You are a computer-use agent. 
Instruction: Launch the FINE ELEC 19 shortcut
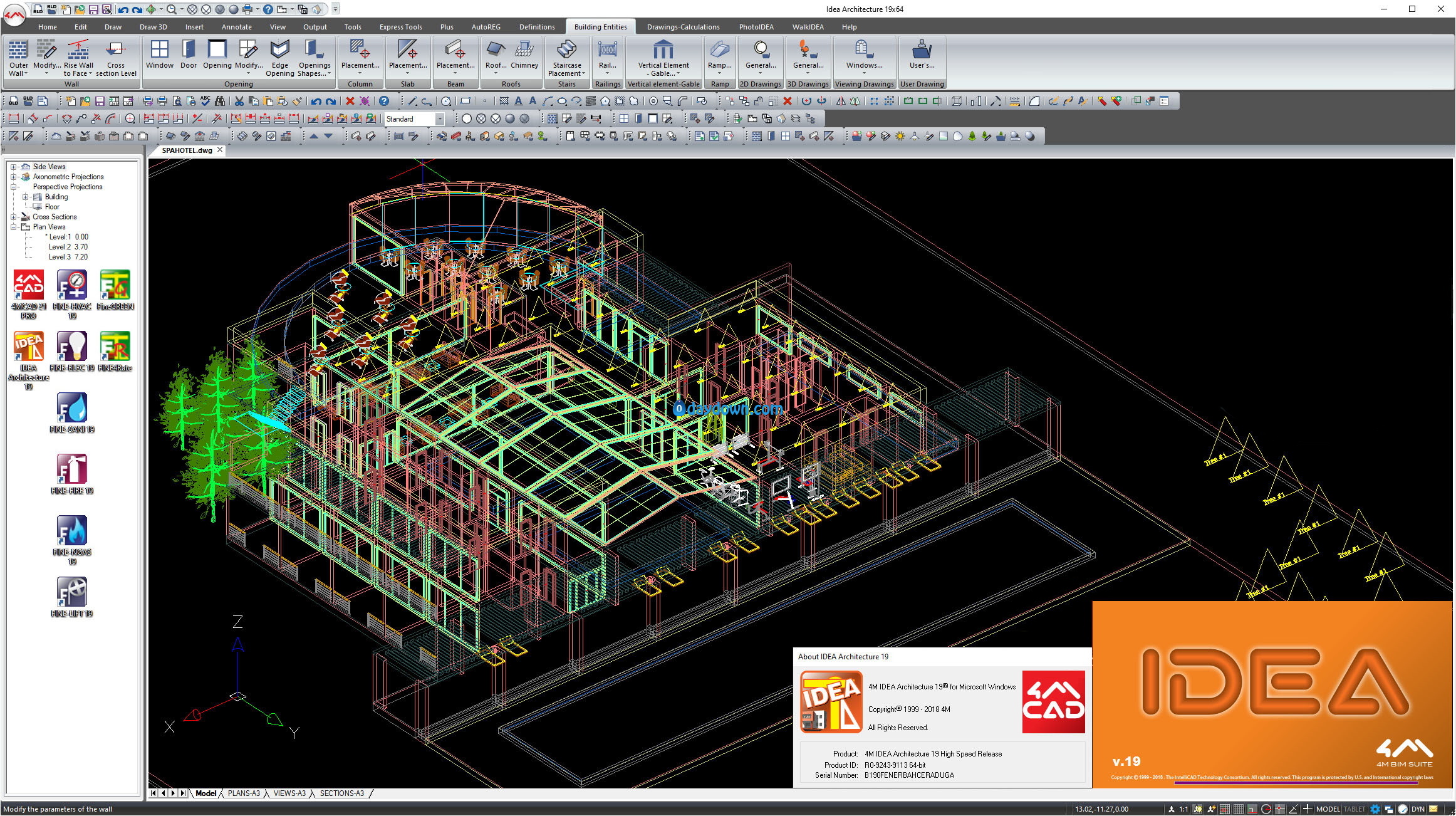[x=72, y=352]
